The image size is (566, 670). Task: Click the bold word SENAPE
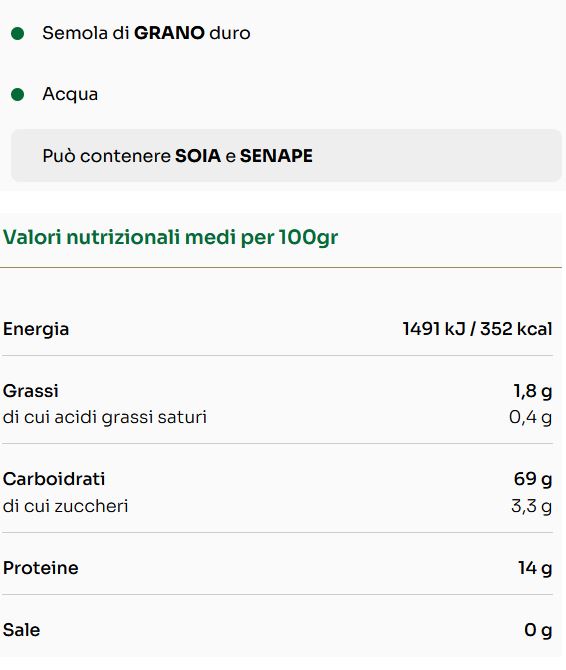pos(276,156)
